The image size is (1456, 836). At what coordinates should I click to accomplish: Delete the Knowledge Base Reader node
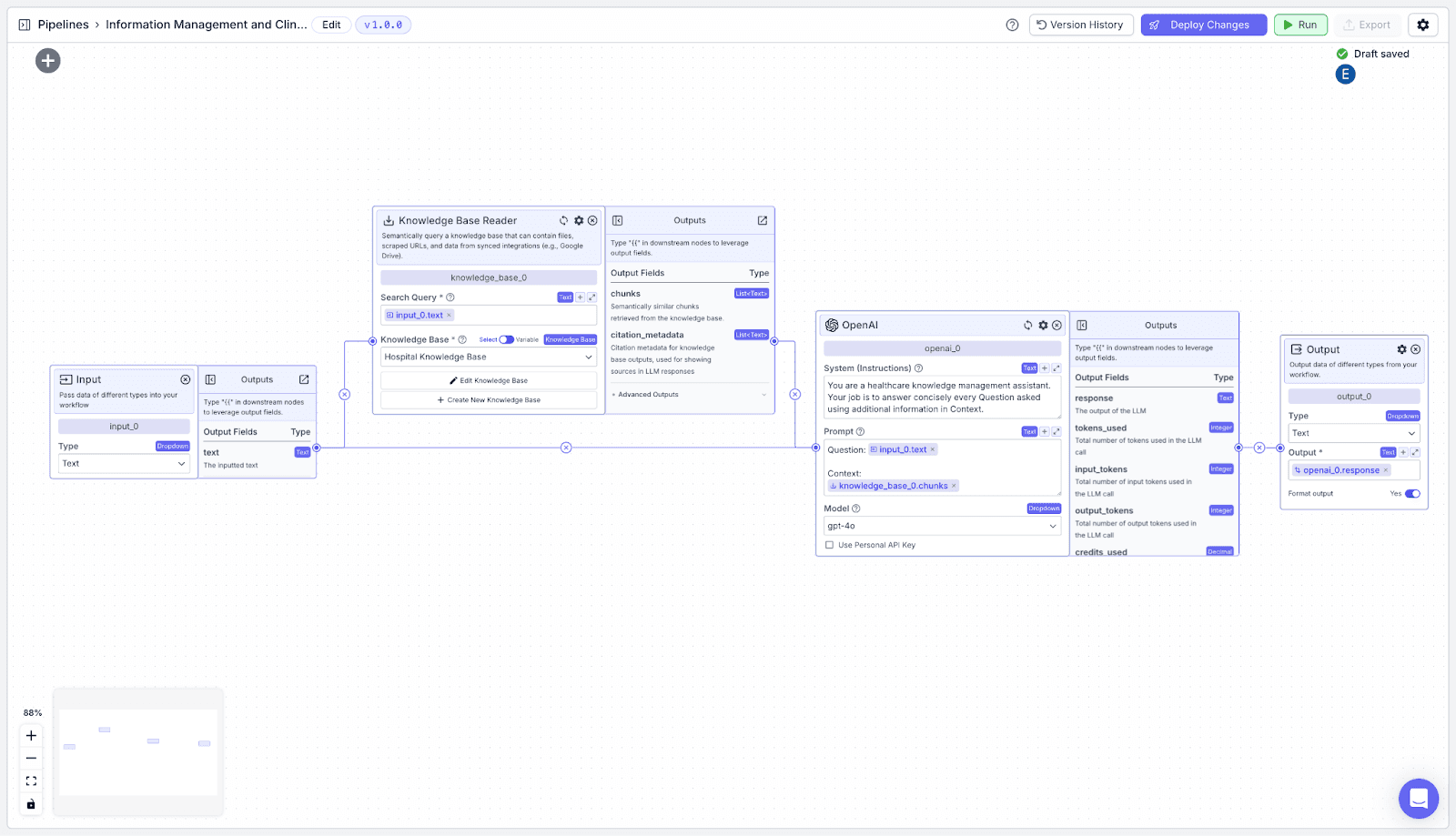coord(592,220)
